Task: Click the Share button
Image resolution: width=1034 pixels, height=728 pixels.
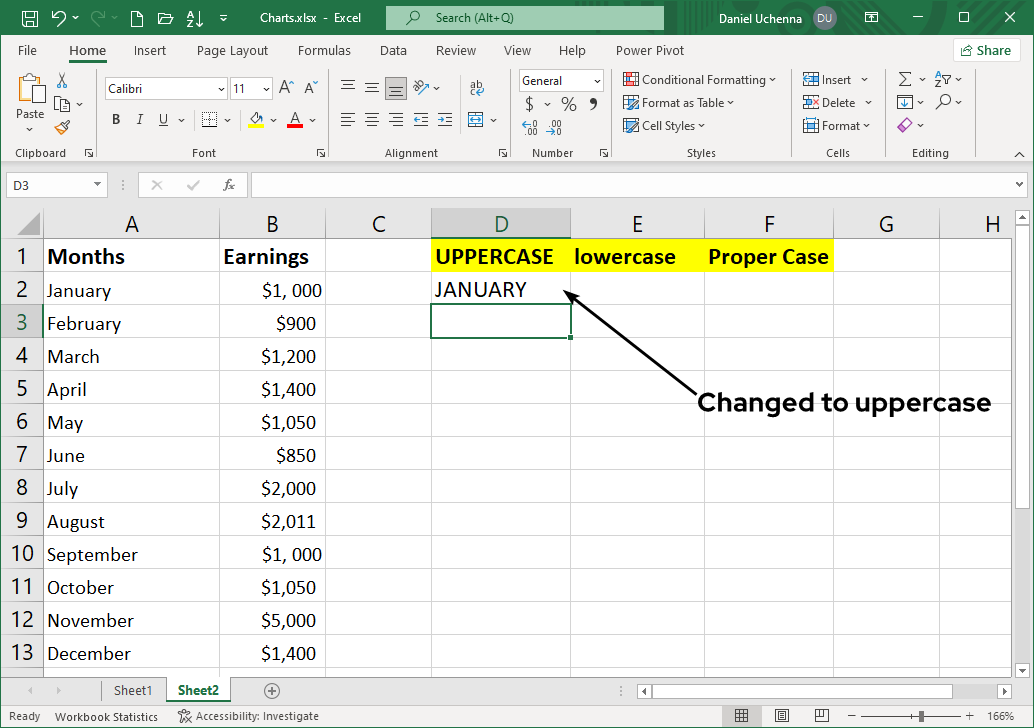Action: click(x=986, y=51)
